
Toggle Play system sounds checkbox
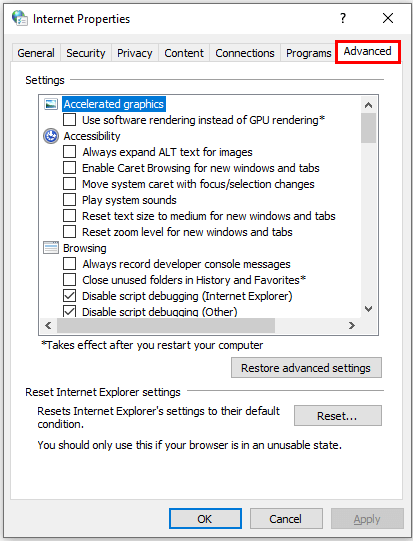(69, 200)
